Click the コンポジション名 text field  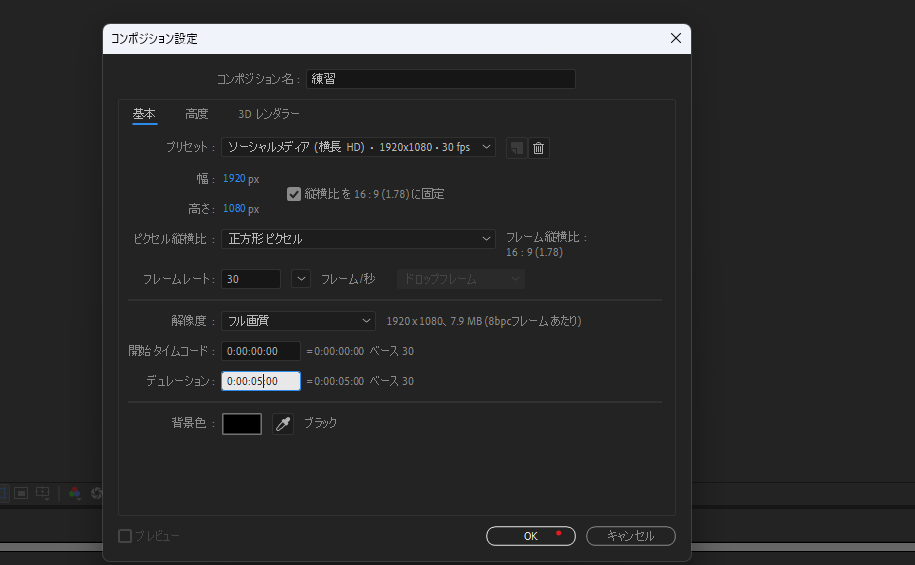tap(440, 79)
